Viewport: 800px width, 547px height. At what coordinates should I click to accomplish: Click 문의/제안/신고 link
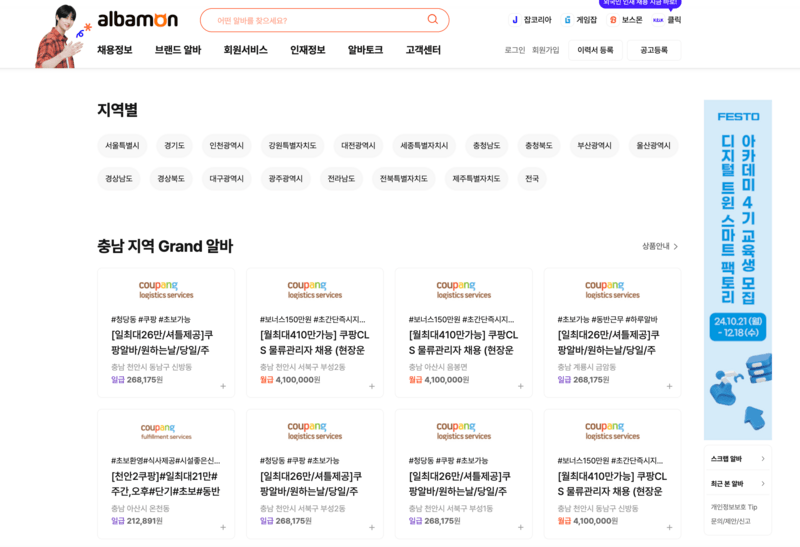point(730,521)
